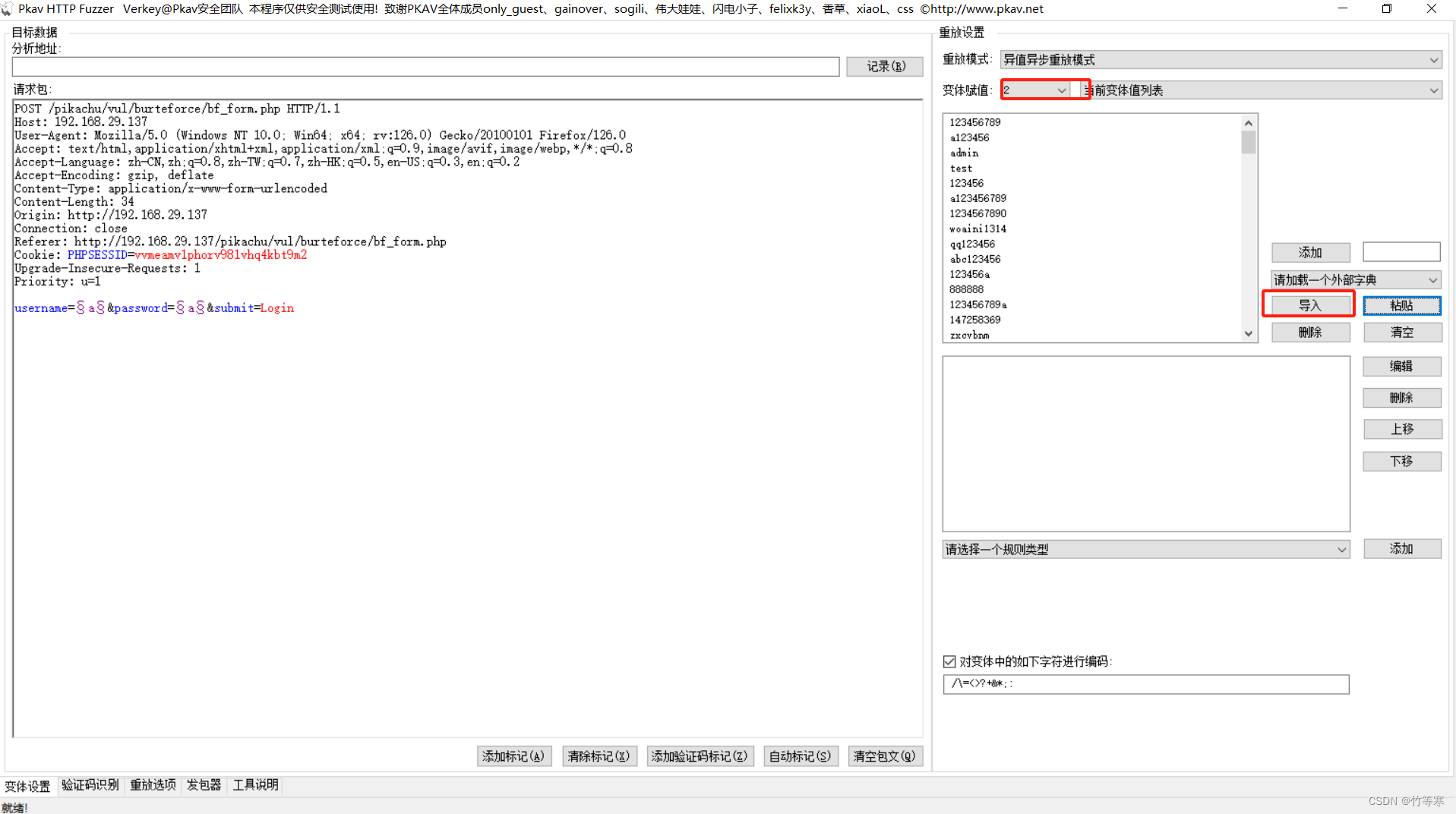Click the POST request line in packet
The width and height of the screenshot is (1456, 814).
(x=177, y=109)
